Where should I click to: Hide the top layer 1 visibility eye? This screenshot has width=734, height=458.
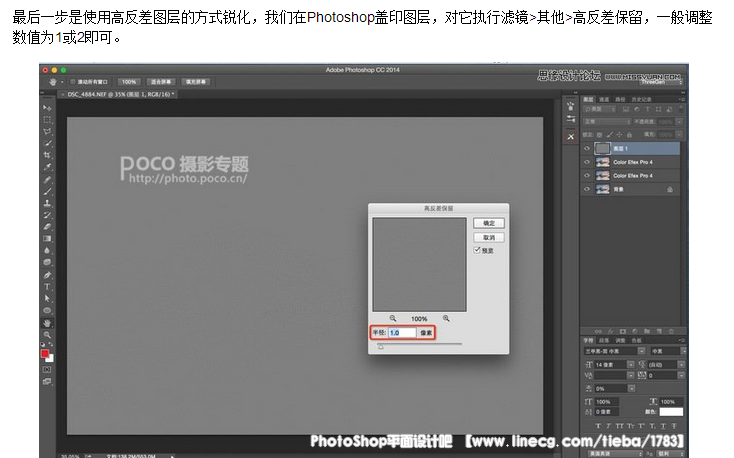click(x=587, y=148)
